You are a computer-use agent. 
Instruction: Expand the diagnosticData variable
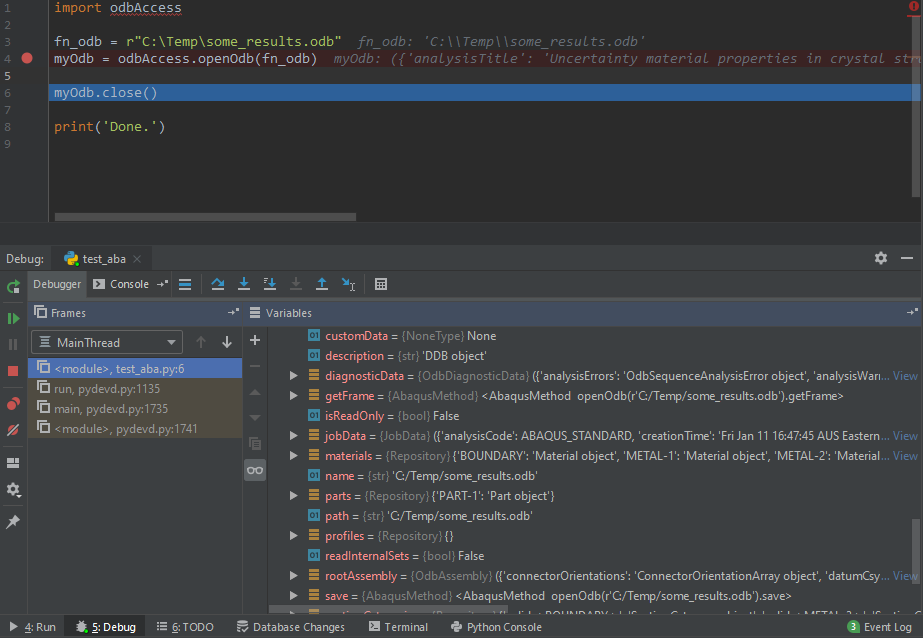click(294, 376)
